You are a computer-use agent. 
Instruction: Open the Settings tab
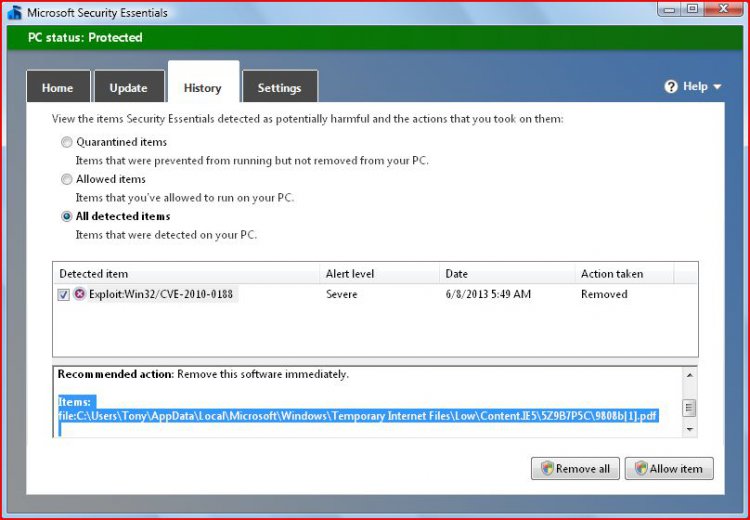coord(280,87)
